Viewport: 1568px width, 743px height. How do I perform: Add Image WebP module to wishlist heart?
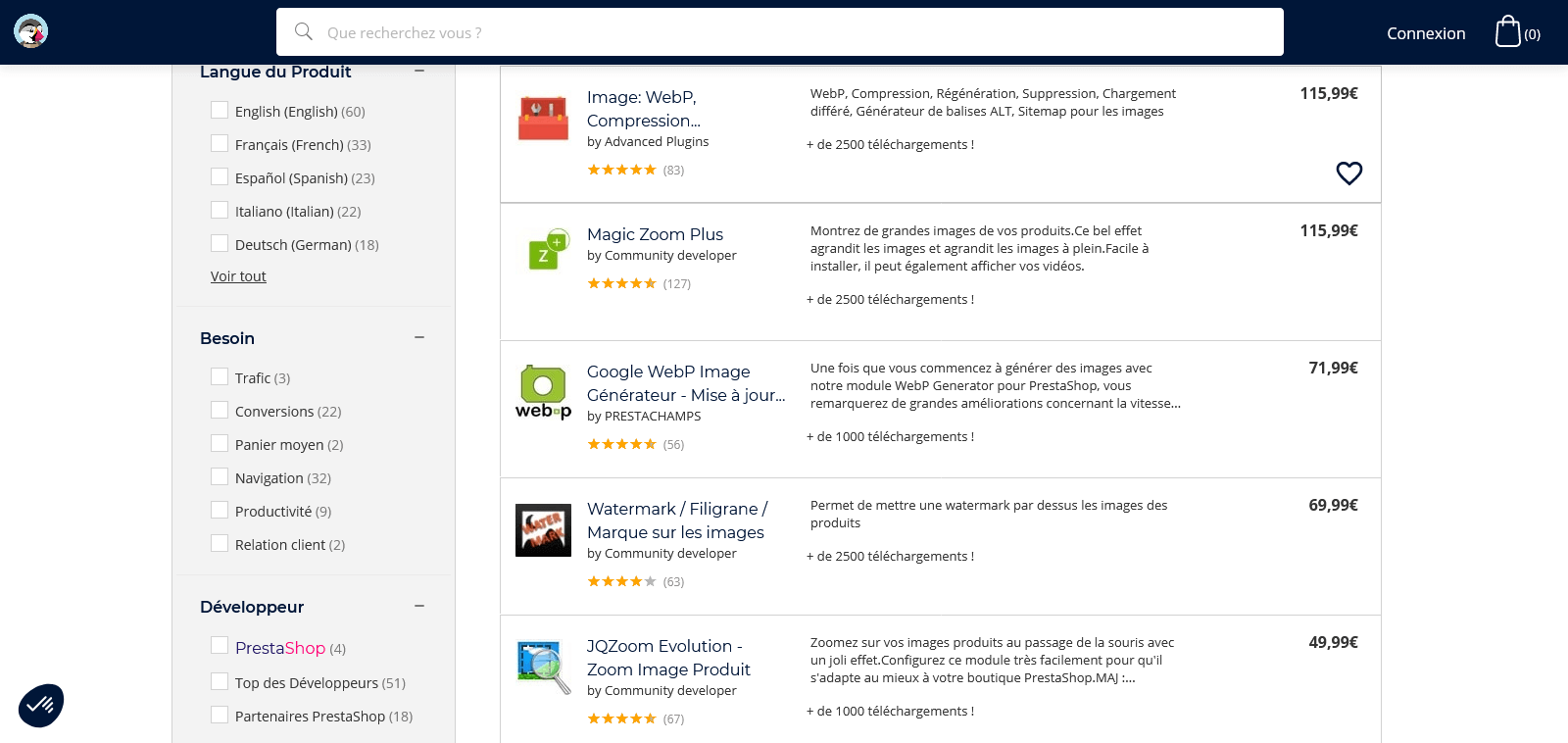1348,173
